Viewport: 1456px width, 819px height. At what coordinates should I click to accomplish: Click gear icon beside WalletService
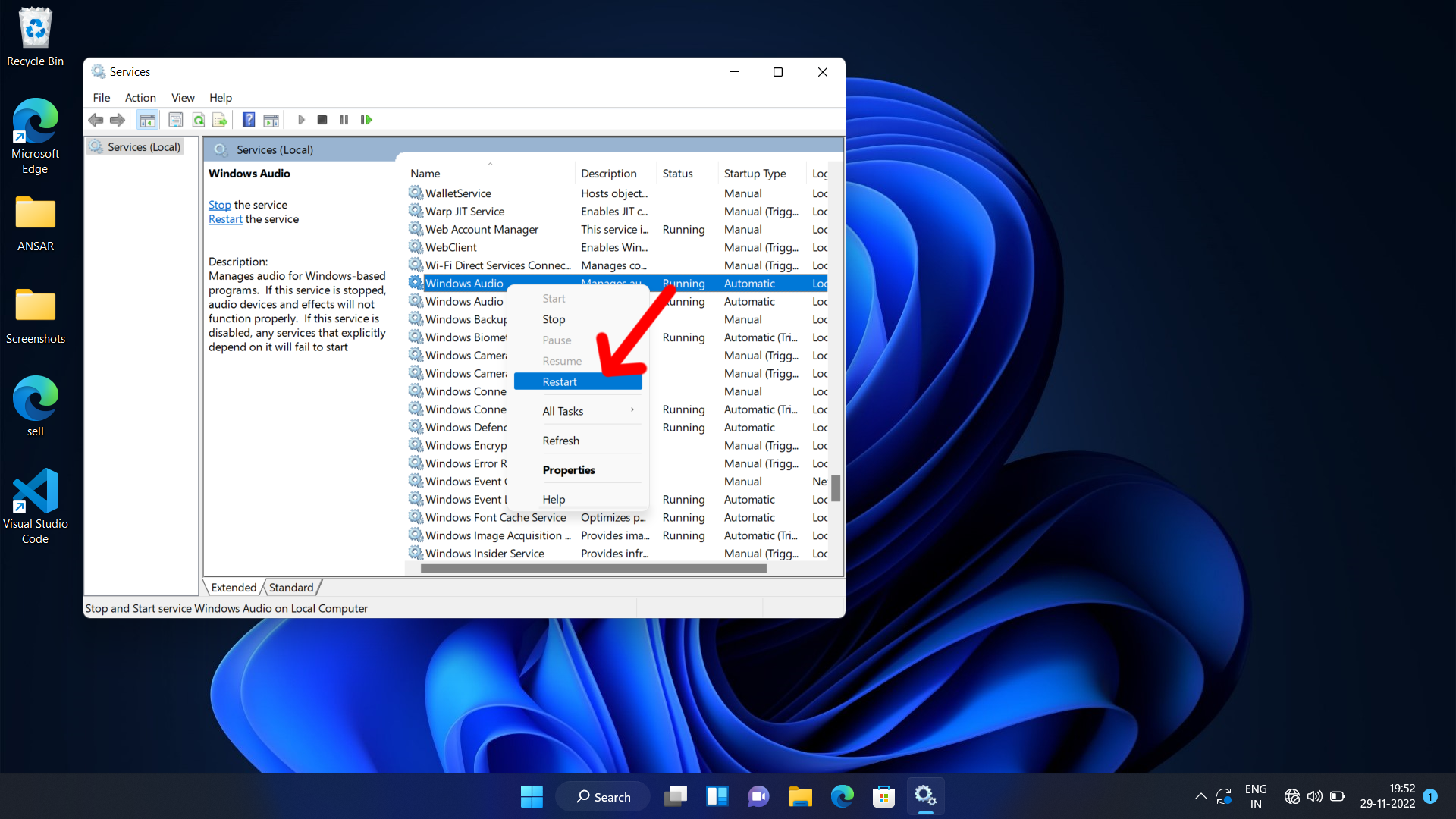416,193
